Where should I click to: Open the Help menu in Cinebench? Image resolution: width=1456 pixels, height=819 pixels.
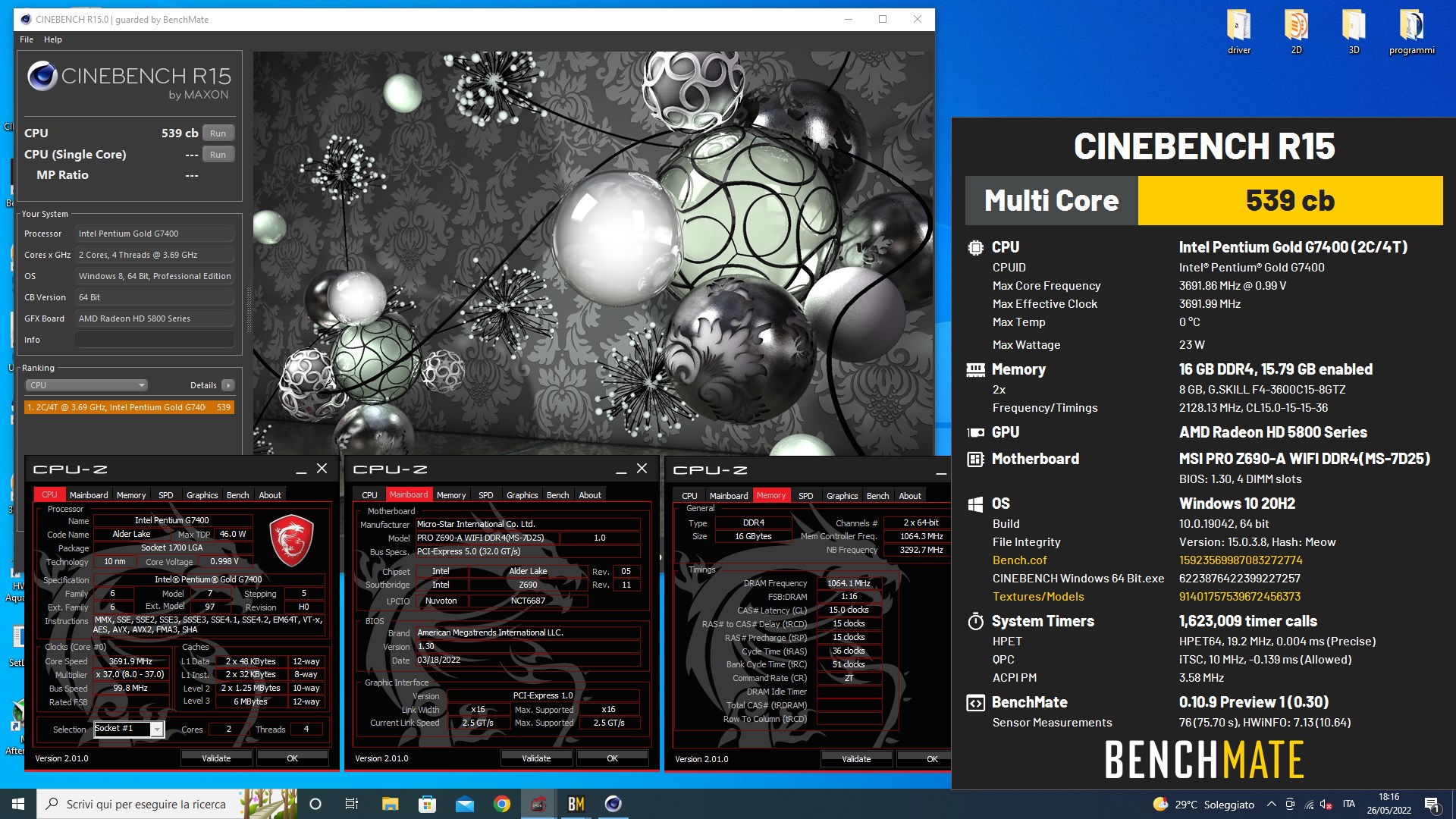tap(53, 39)
